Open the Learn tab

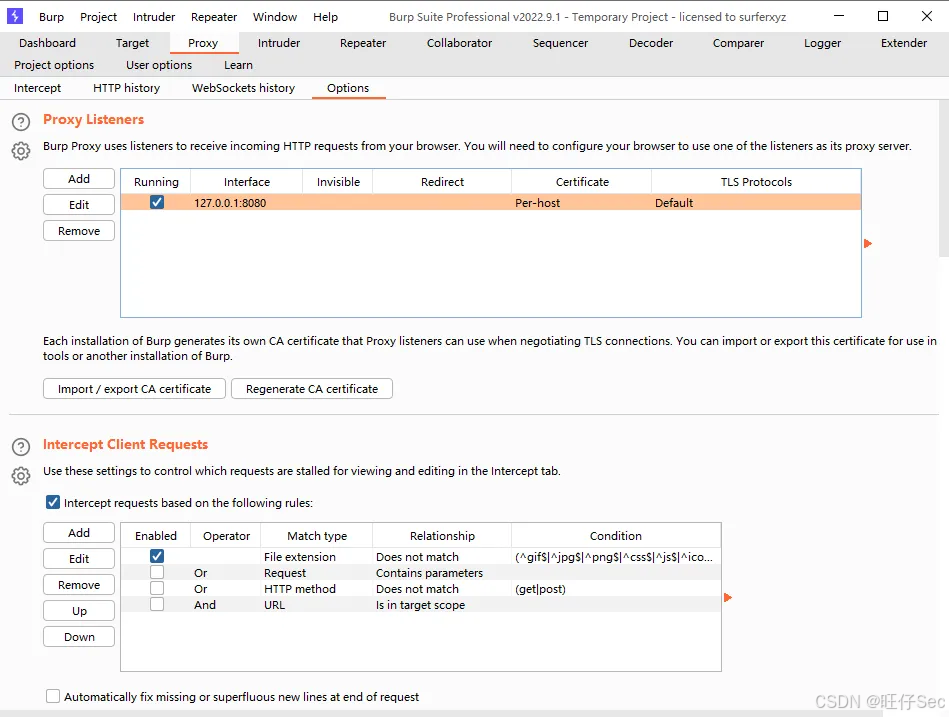238,65
